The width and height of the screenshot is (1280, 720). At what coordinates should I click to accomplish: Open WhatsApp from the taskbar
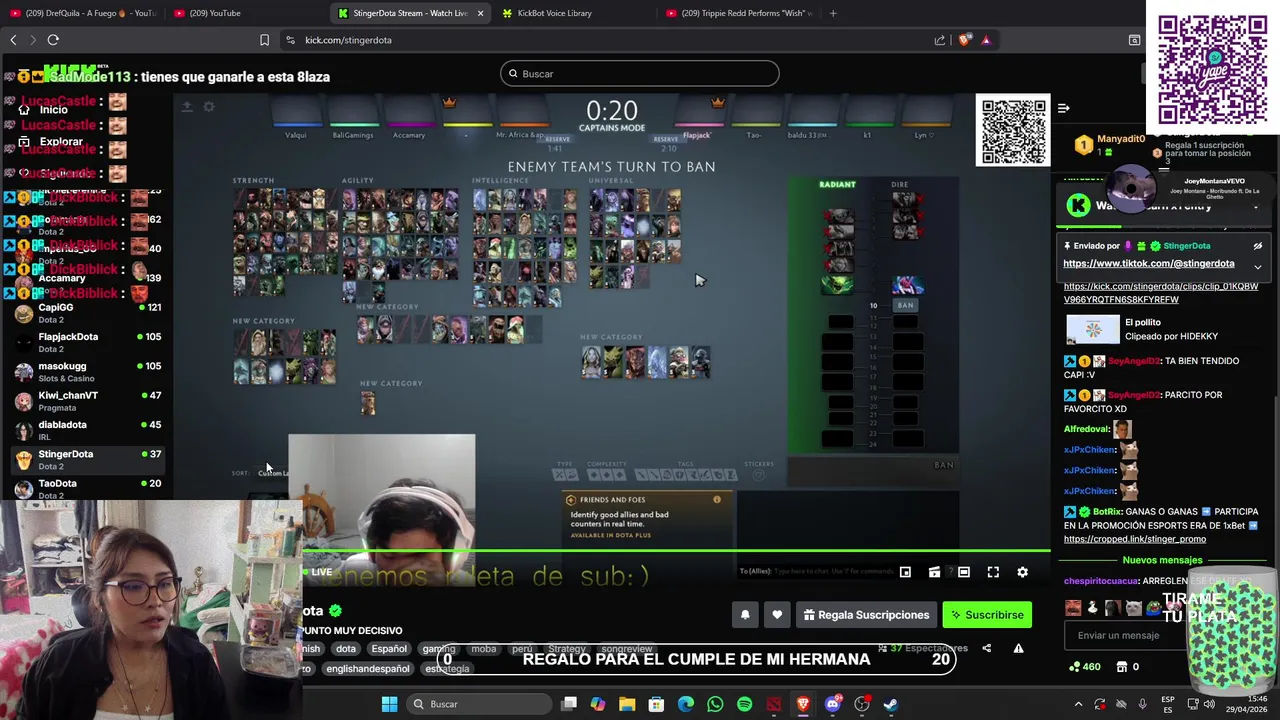(715, 704)
